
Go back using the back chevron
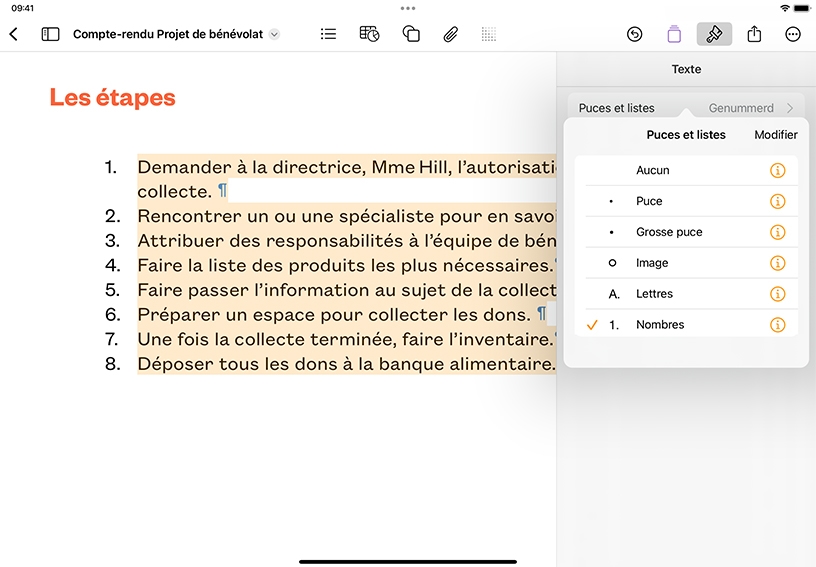[x=14, y=34]
